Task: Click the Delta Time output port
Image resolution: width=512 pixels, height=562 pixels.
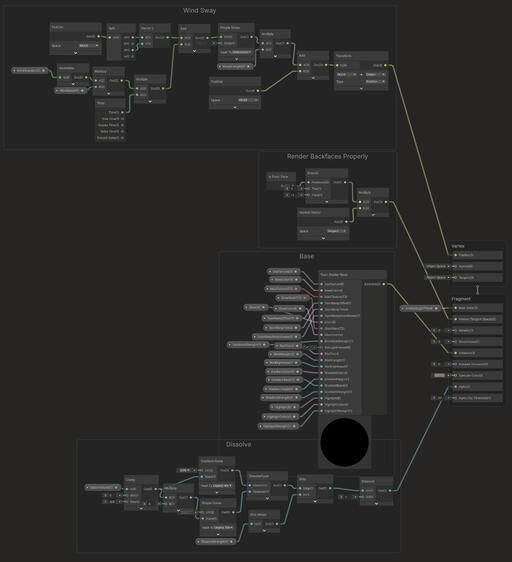Action: click(x=122, y=132)
